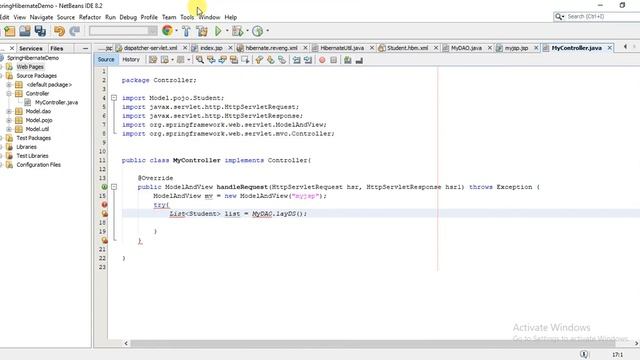Minimize the Projects panel with the dash button

[85, 48]
